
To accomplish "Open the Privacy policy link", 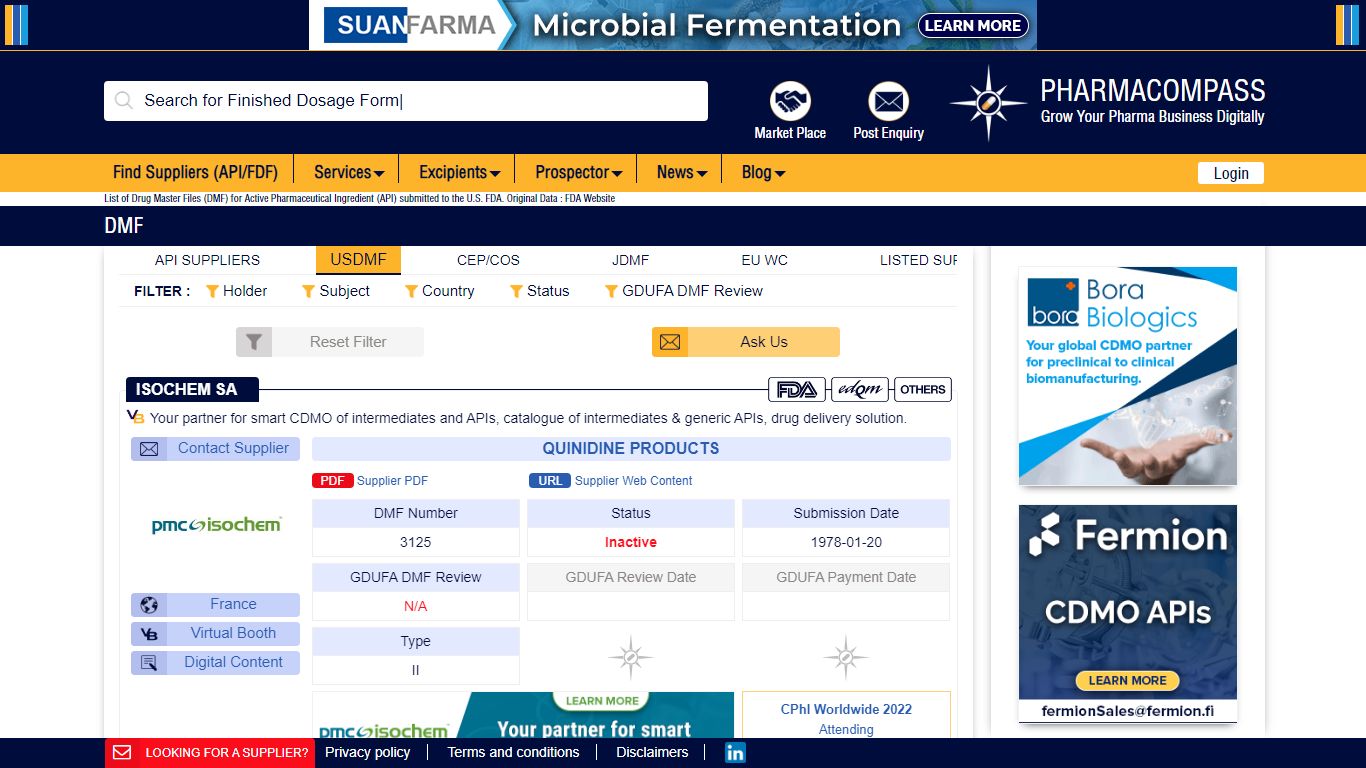I will click(367, 752).
